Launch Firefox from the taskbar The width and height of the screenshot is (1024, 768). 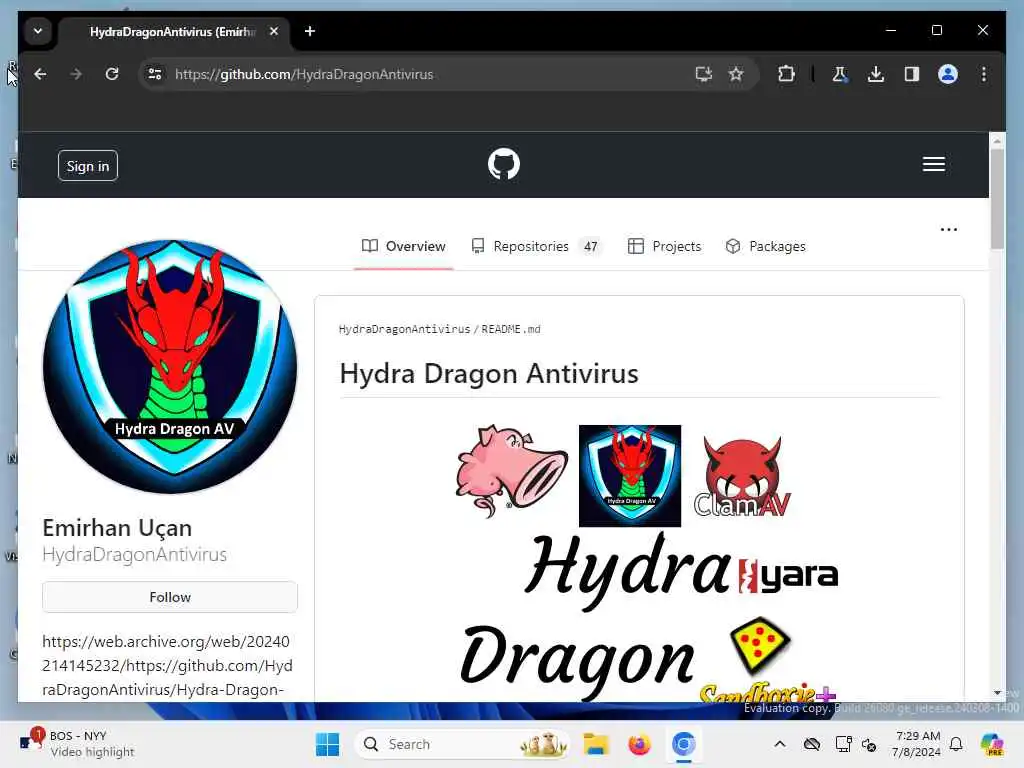point(639,744)
